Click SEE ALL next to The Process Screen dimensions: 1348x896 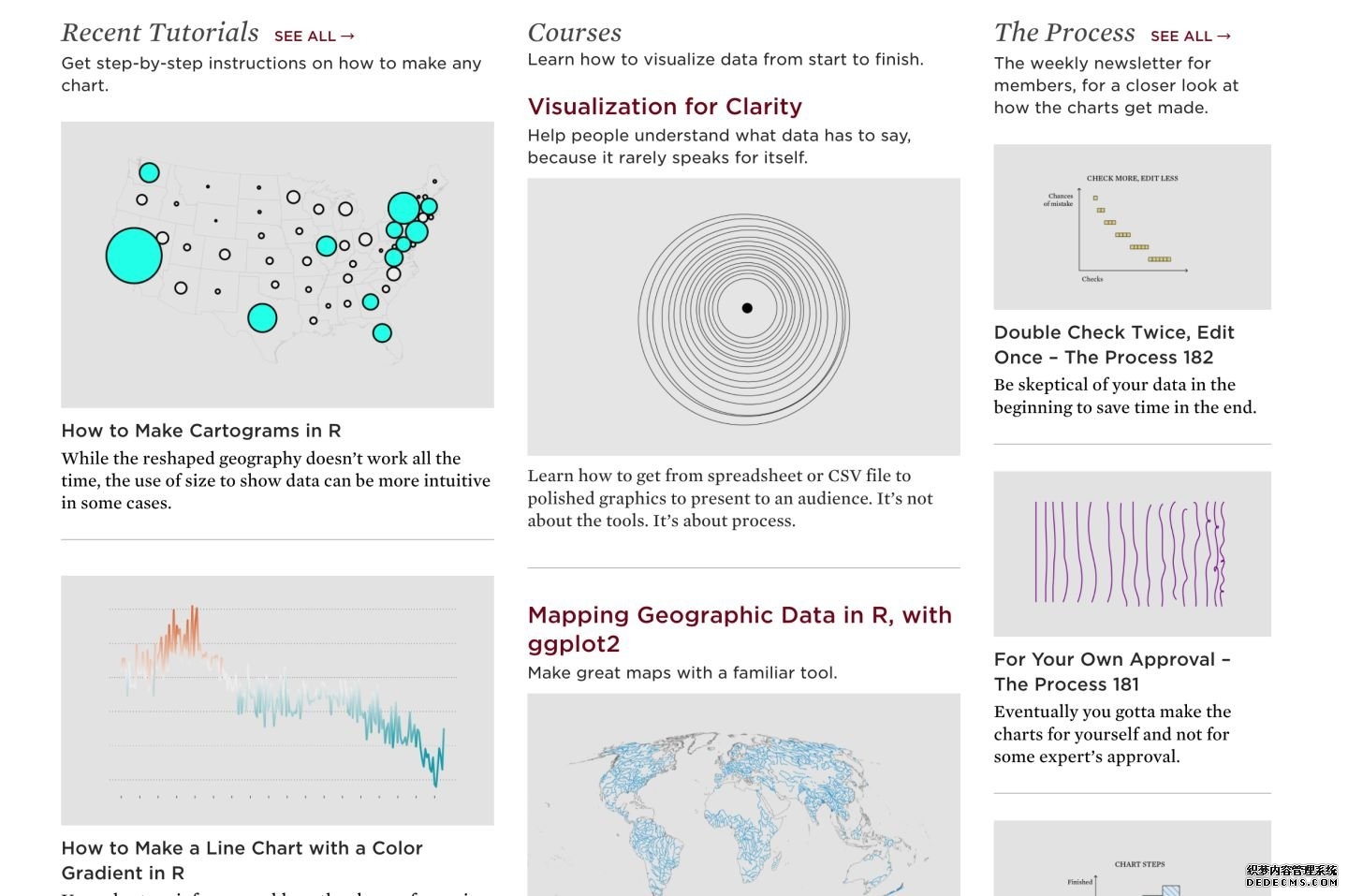[x=1190, y=37]
